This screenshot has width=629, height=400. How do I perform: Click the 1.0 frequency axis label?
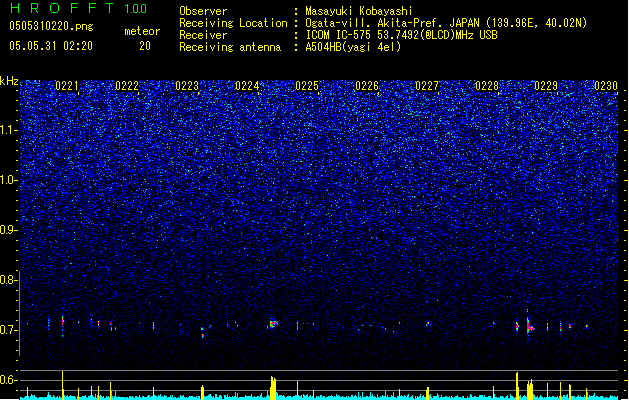tap(9, 180)
